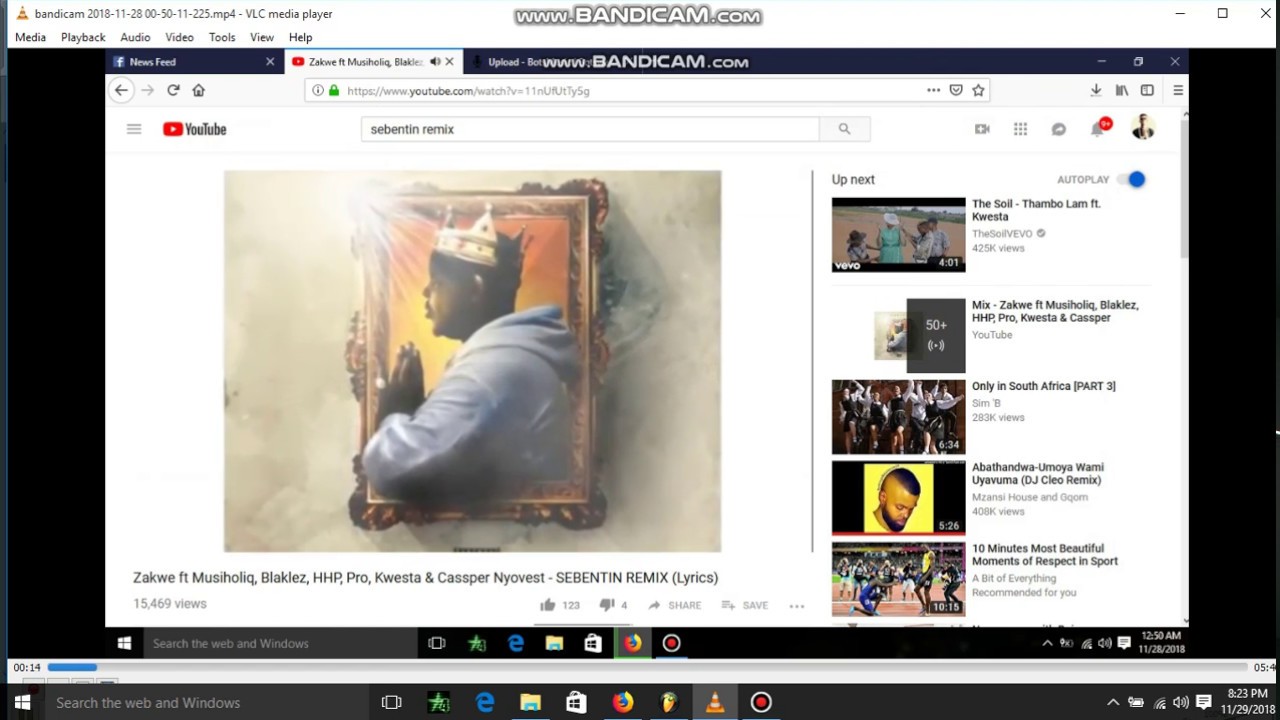This screenshot has height=720, width=1280.
Task: Open VLC cone icon in bottom taskbar
Action: [715, 703]
